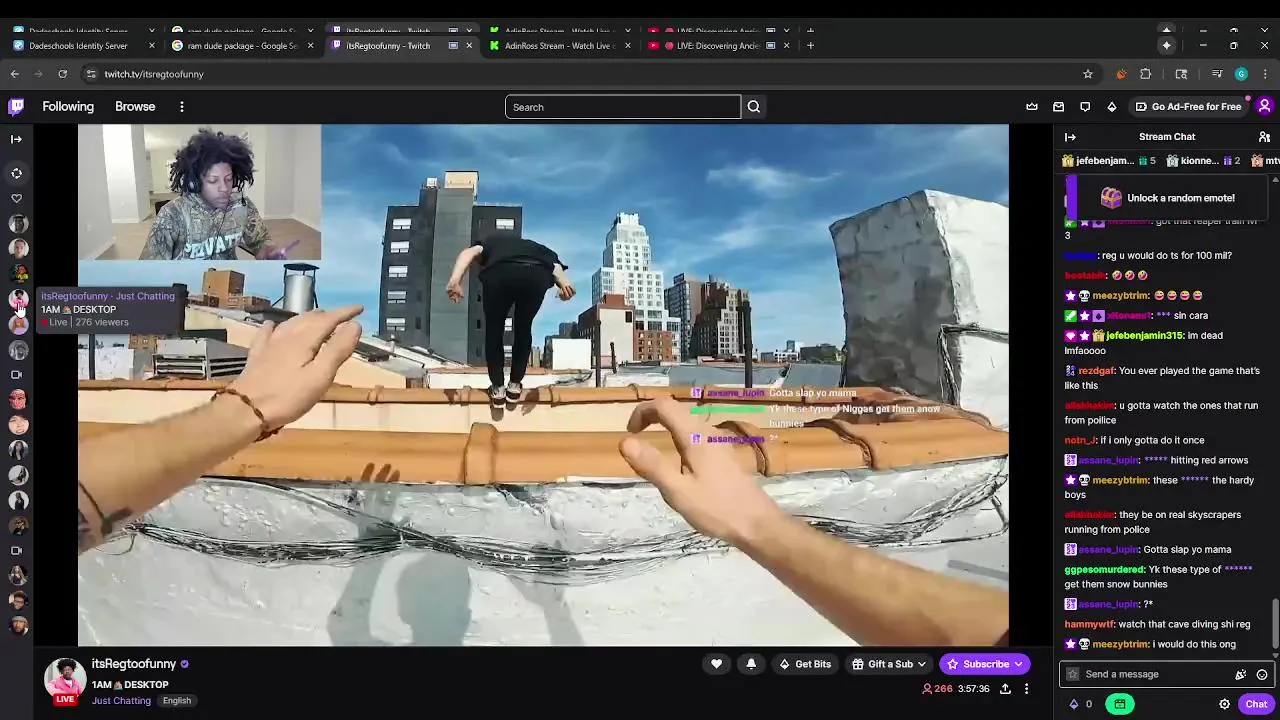Switch to Dadeschools Identity Server tab

[83, 45]
